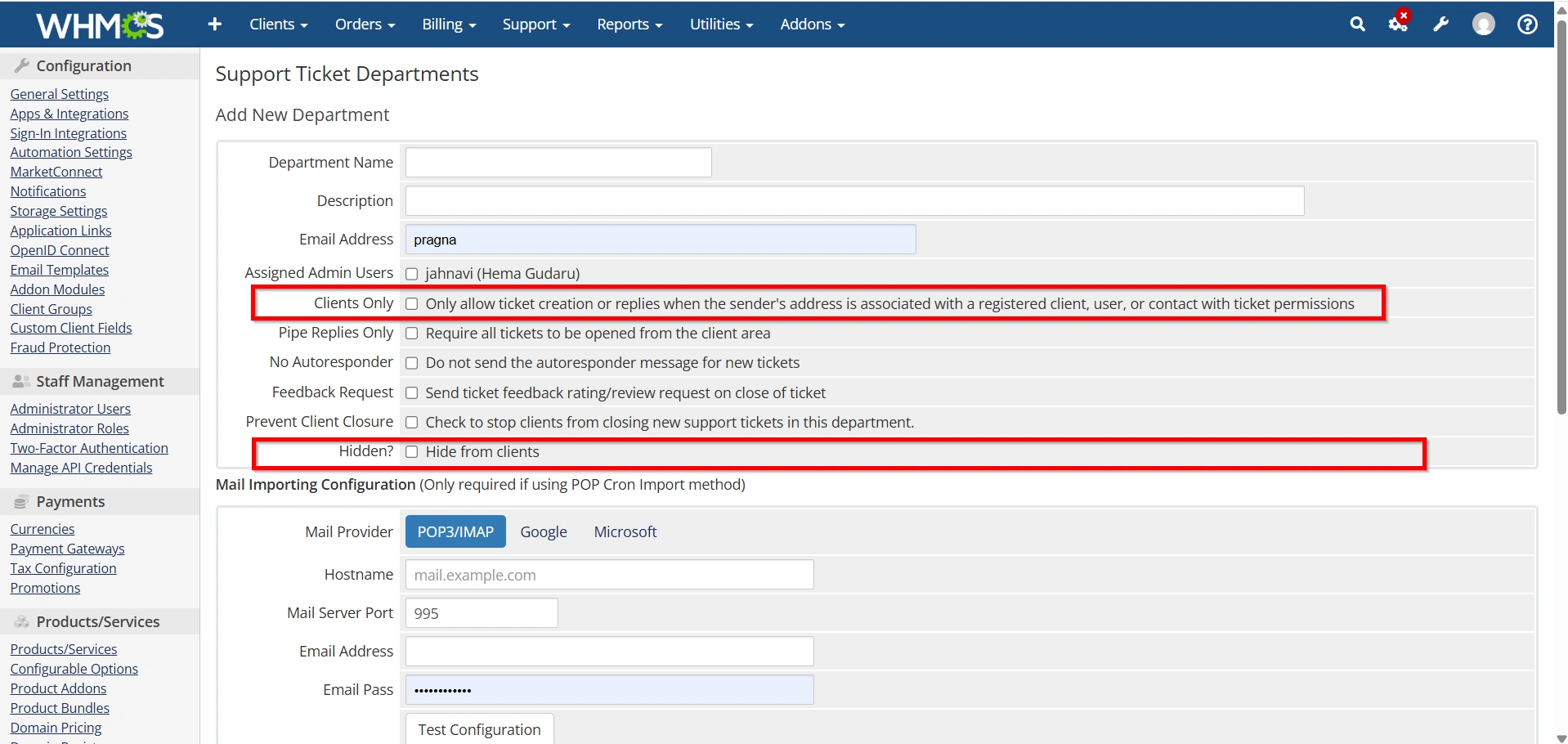Click the Hostname input field
Image resolution: width=1568 pixels, height=744 pixels.
click(x=610, y=574)
